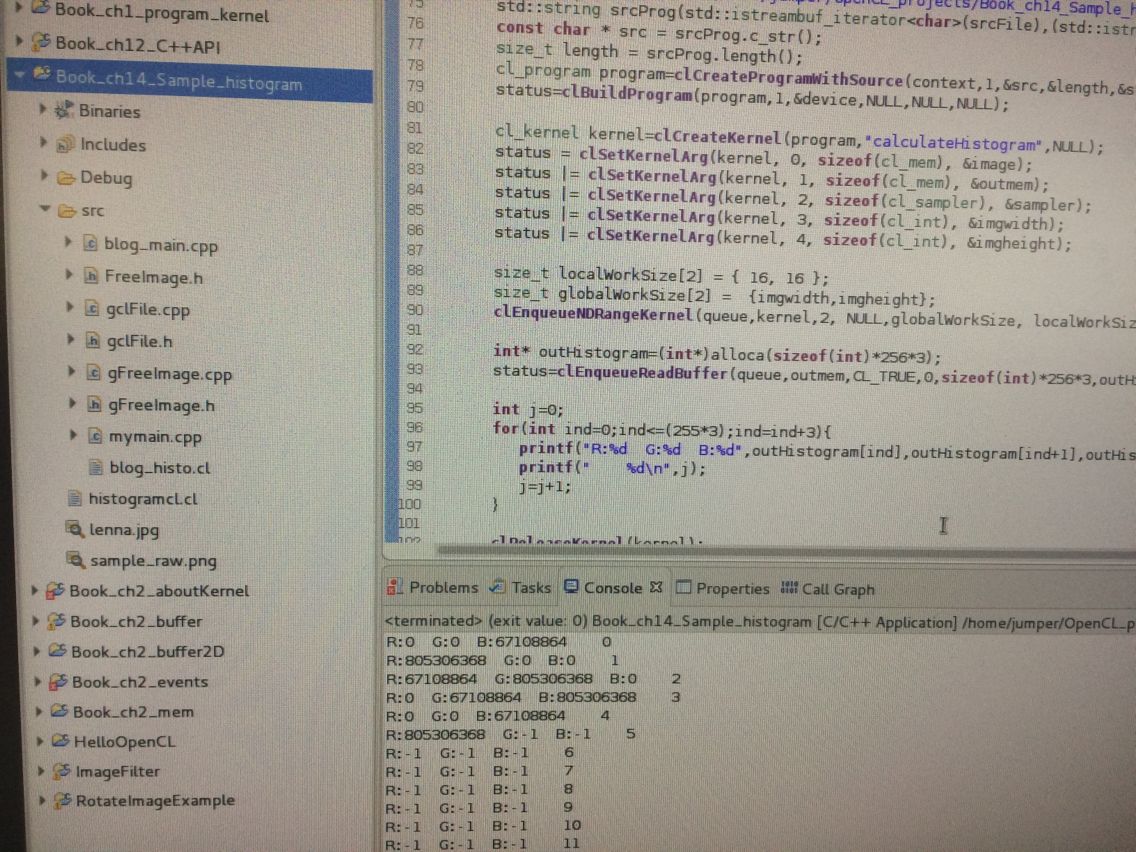
Task: Expand the Book_ch12_C++API project
Action: [x=20, y=40]
